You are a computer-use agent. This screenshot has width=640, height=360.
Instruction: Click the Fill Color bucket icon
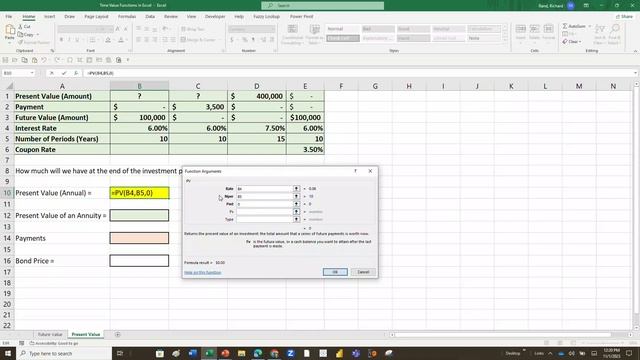[108, 40]
